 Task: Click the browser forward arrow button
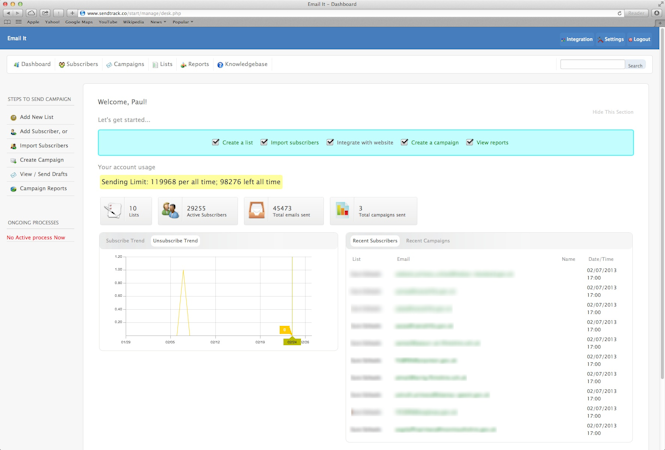[17, 13]
